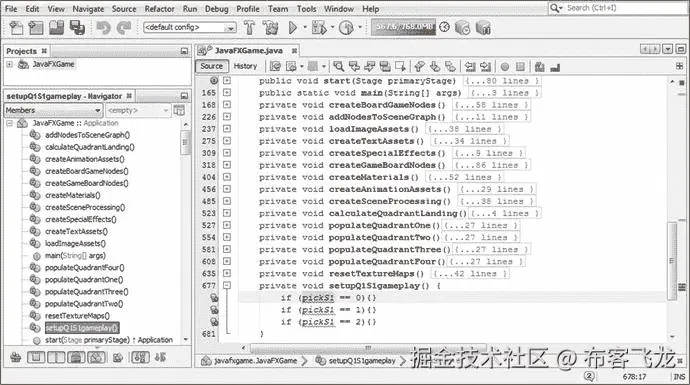
Task: Click the New Project icon
Action: 36,28
